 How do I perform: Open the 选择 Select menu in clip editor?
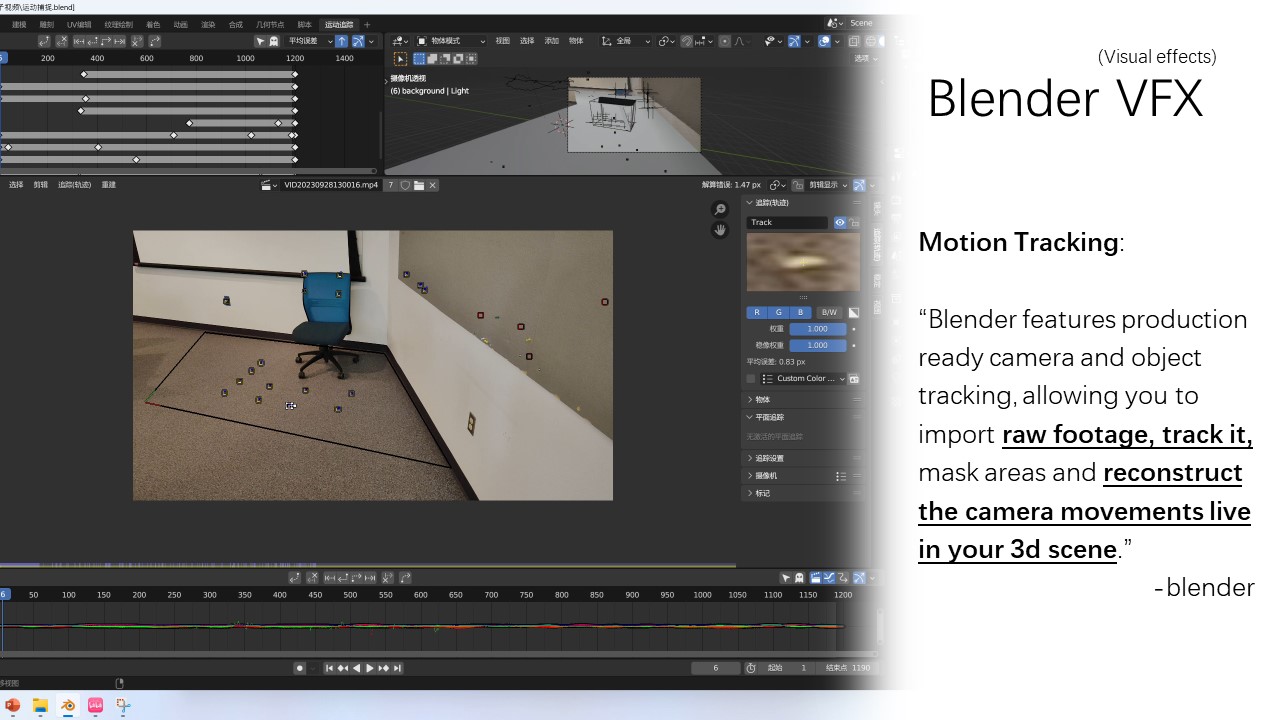(16, 185)
